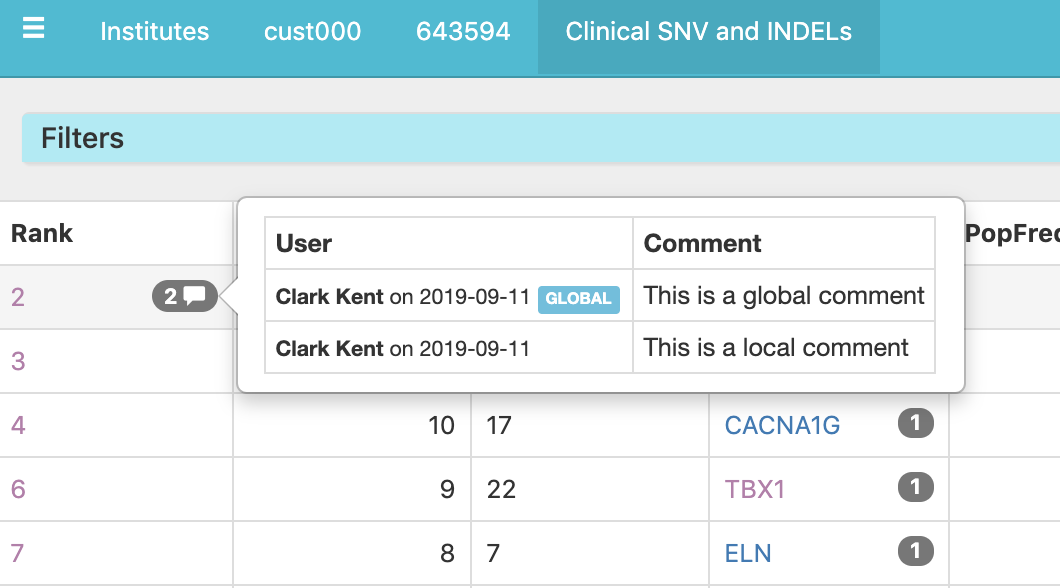Screen dimensions: 1060x588
Task: Click value 22 in TBX1 row
Action: point(501,489)
